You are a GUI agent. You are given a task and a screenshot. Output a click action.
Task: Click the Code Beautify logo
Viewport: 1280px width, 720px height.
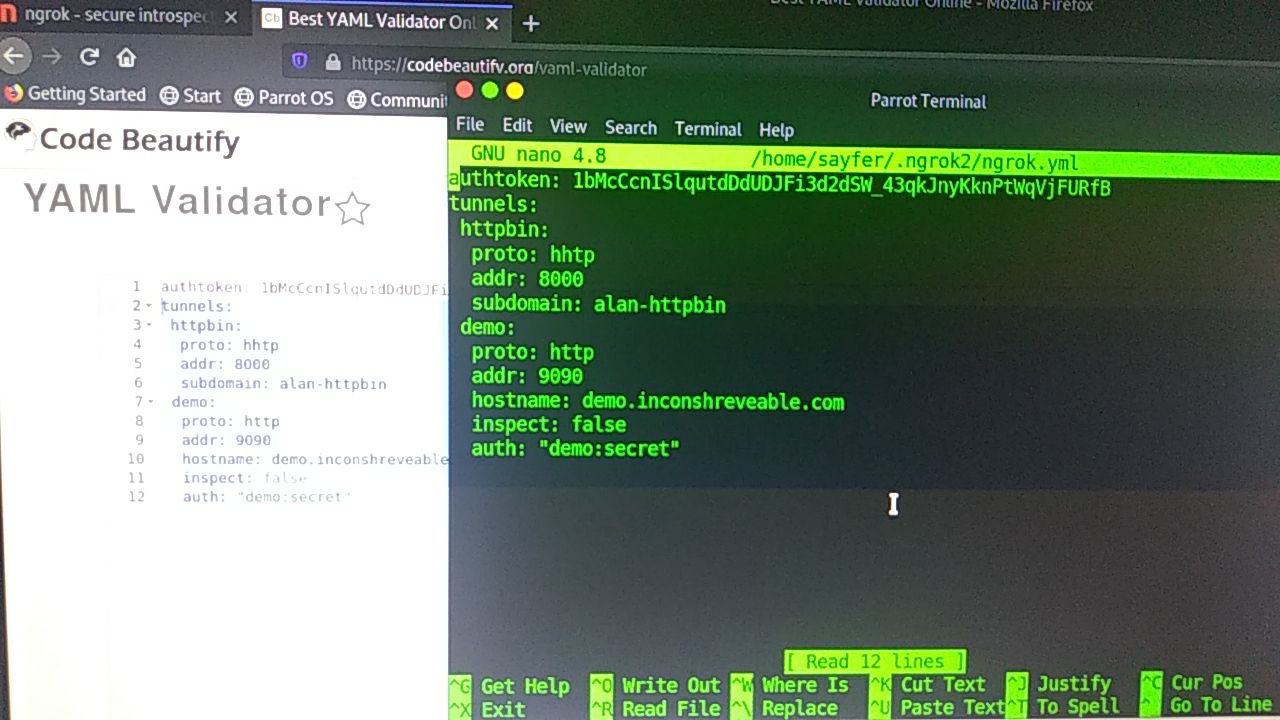122,139
